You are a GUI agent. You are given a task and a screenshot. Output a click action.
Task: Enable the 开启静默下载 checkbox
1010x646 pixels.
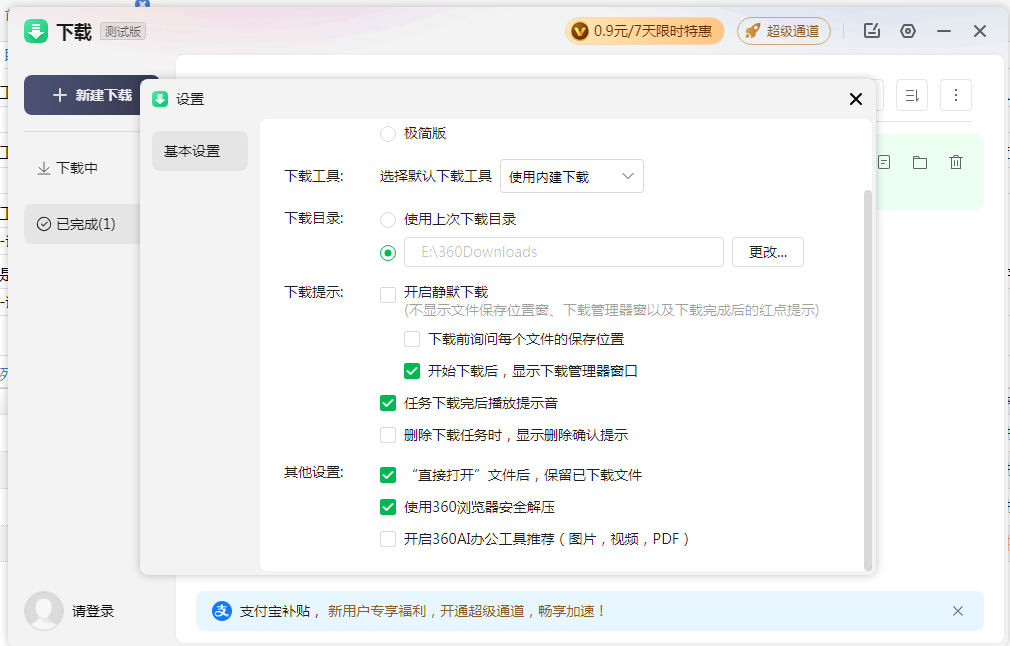click(x=388, y=294)
